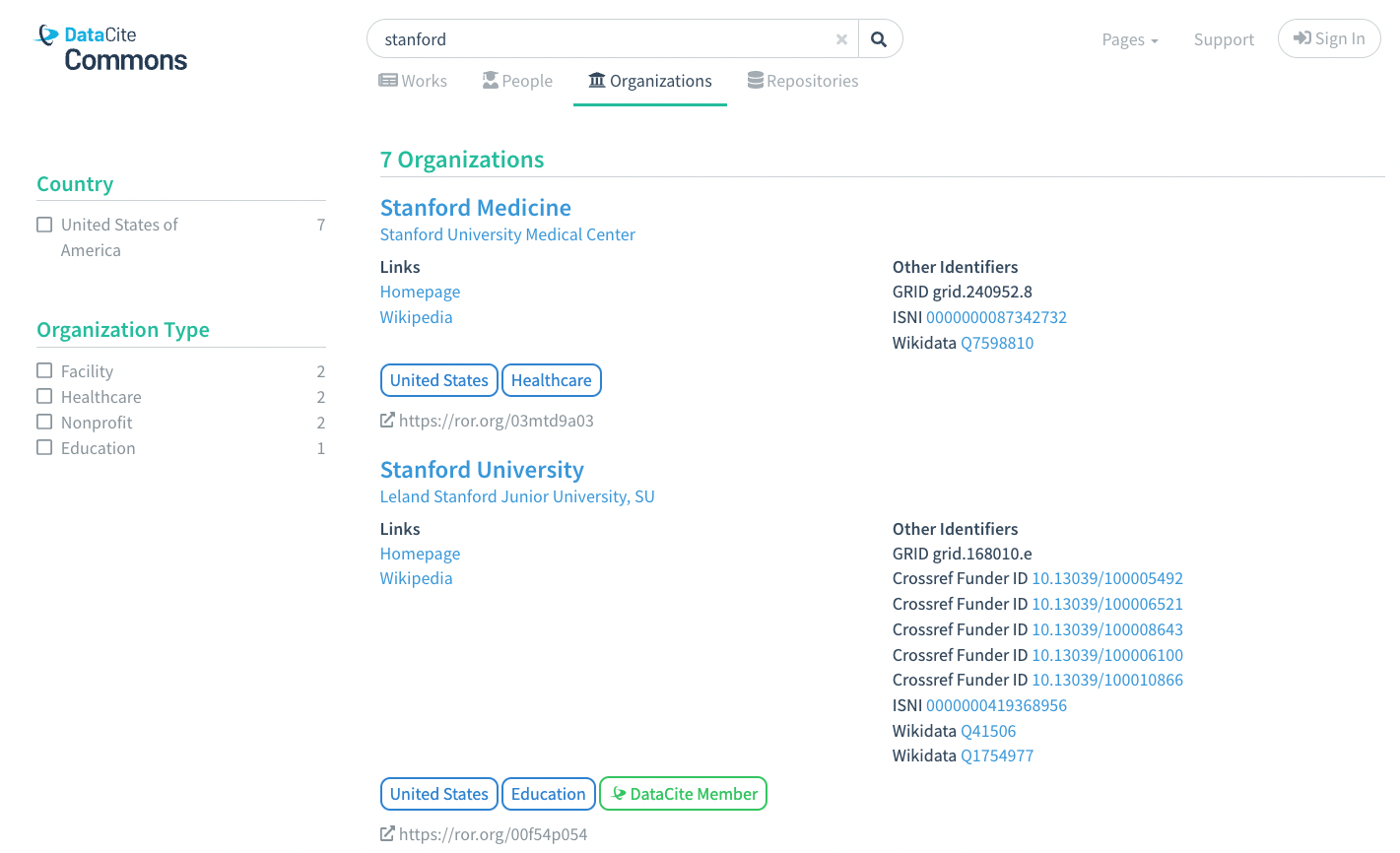This screenshot has width=1400, height=853.
Task: Visit the Stanford University Homepage link
Action: [420, 554]
